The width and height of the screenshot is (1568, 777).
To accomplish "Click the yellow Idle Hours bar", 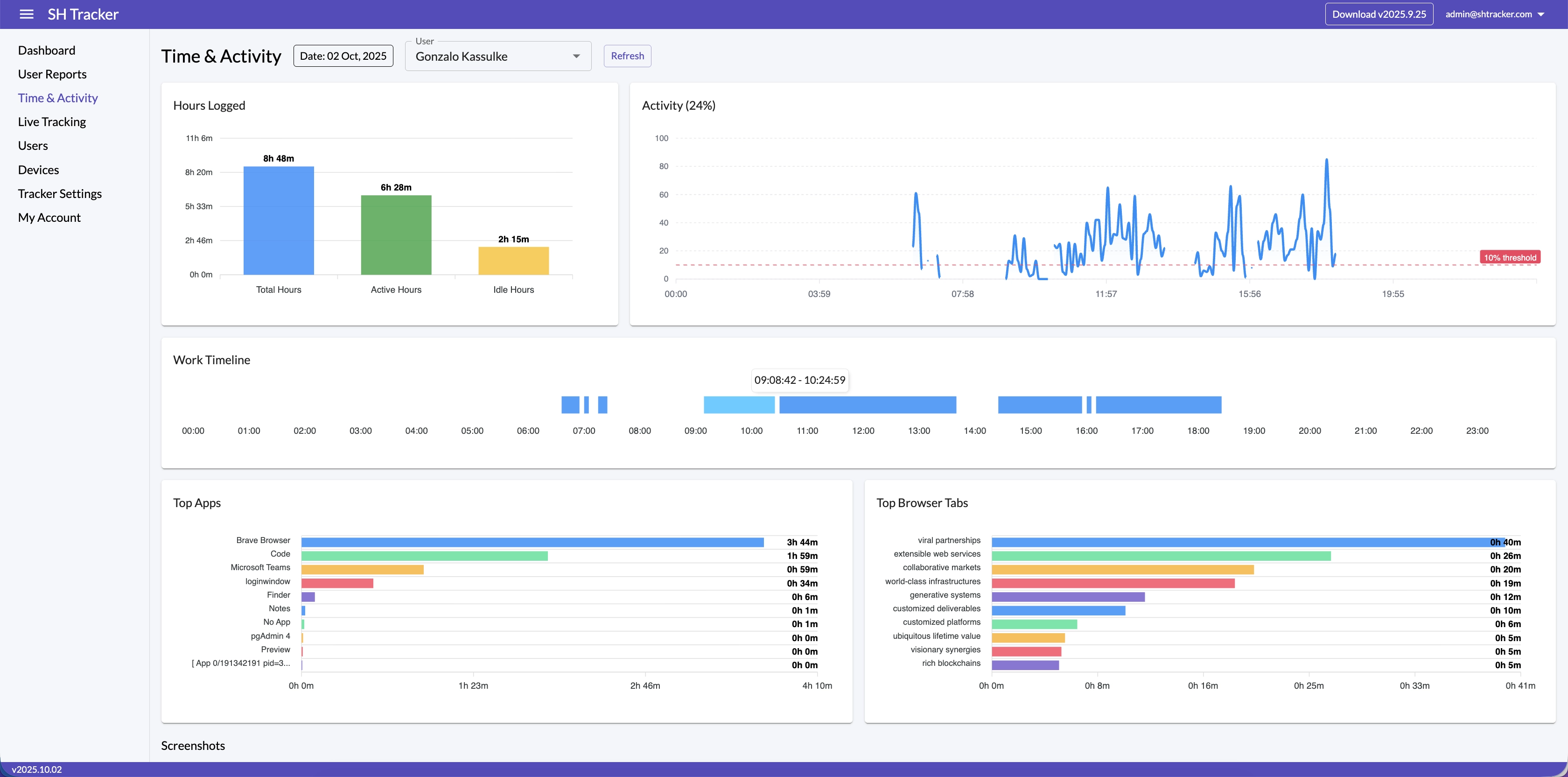I will [513, 261].
